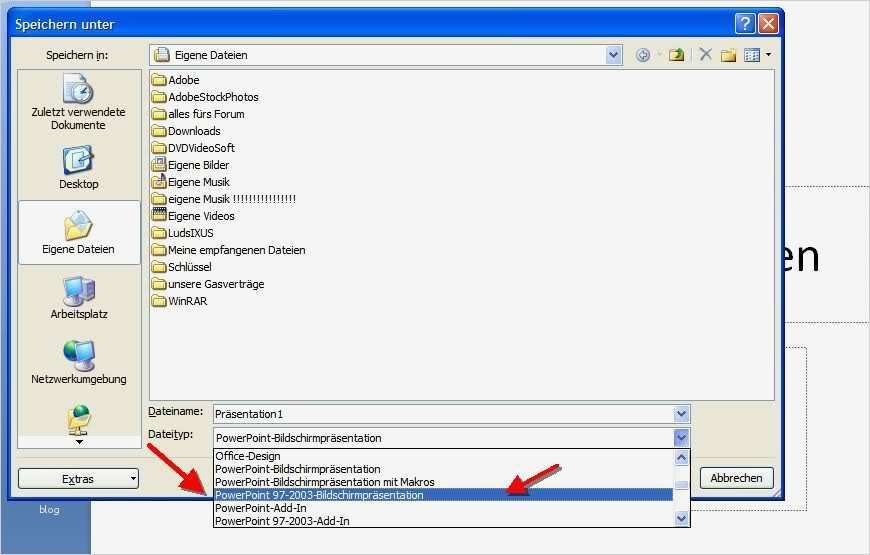Collapse the Dateityp dropdown arrow

click(x=681, y=437)
